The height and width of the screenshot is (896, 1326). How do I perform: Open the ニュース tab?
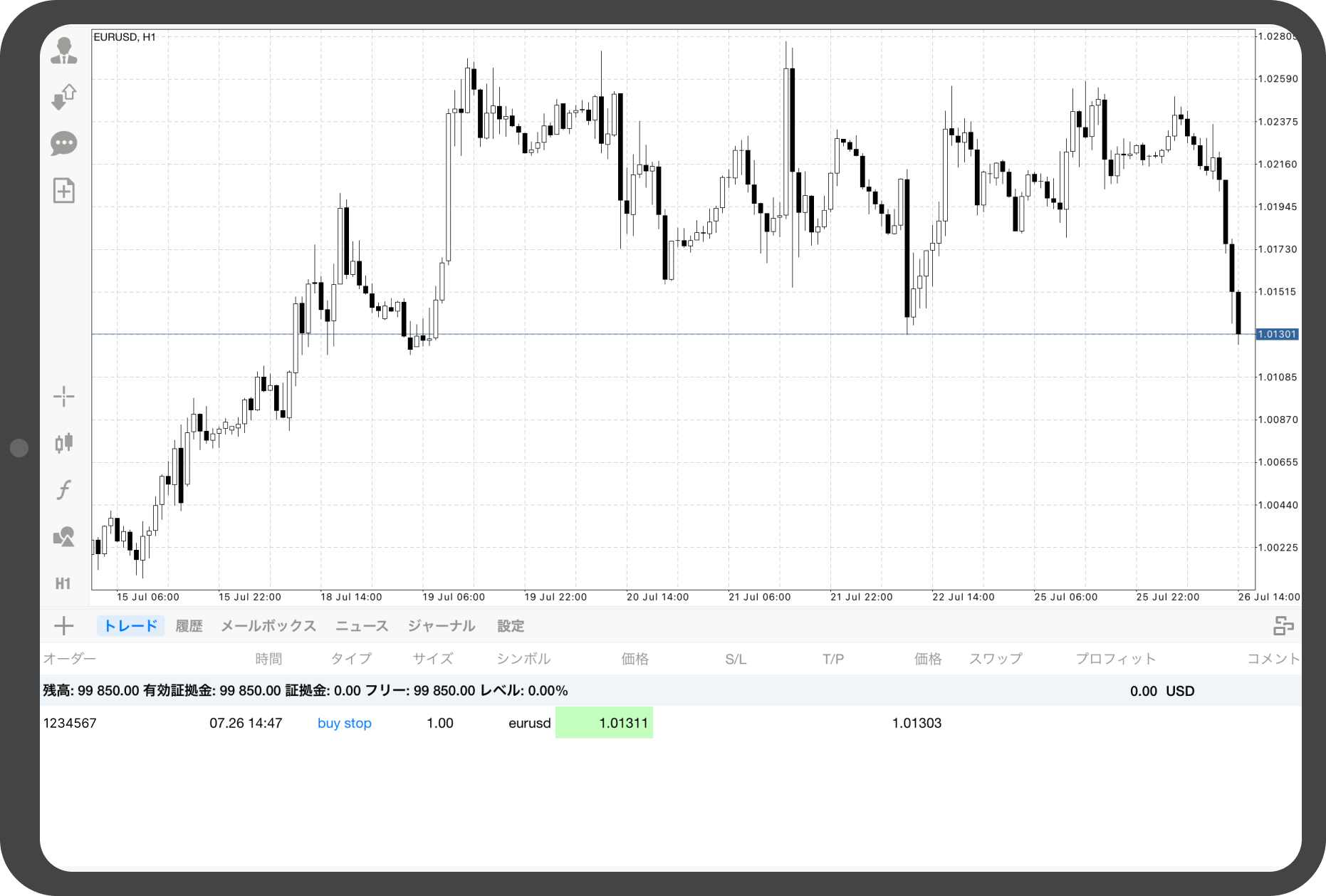coord(362,626)
